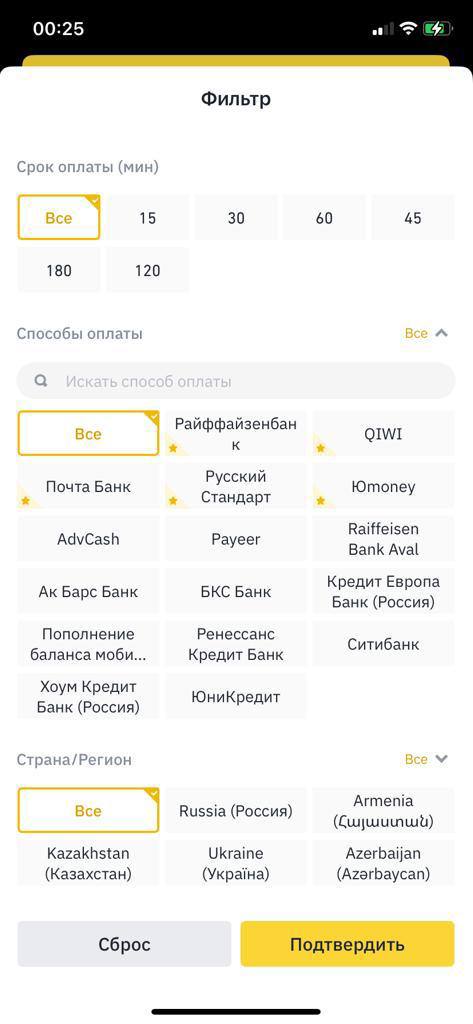Focus the Искать способ оплаты search field
Image resolution: width=473 pixels, height=1024 pixels.
pos(236,381)
